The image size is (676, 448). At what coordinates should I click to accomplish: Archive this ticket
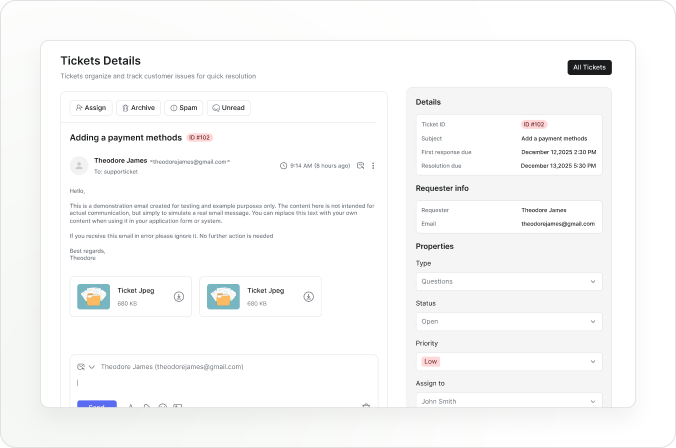pos(138,108)
